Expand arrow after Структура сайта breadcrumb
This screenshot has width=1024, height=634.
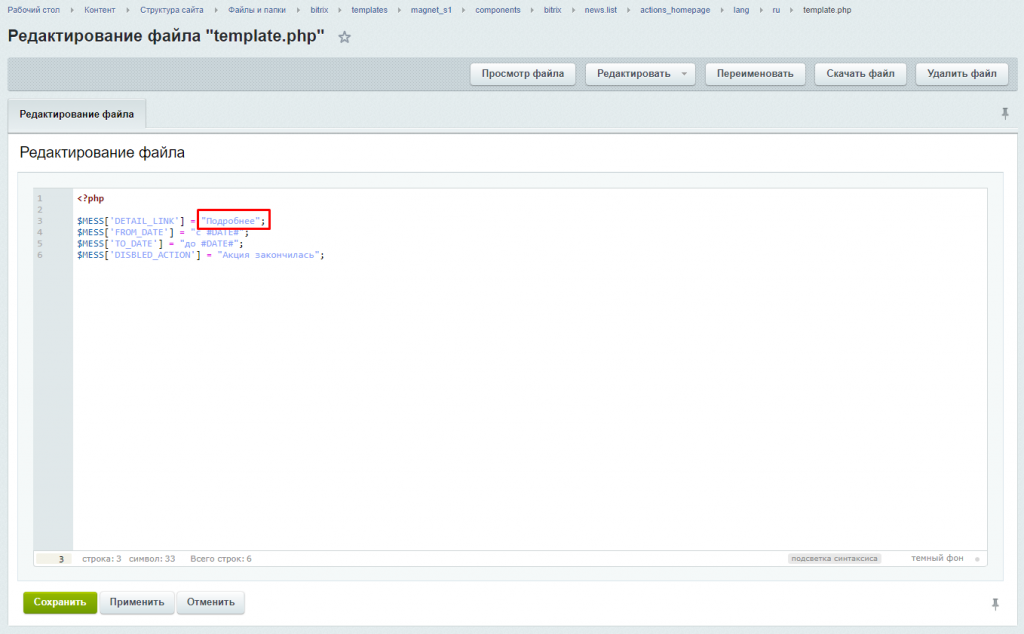pyautogui.click(x=216, y=10)
